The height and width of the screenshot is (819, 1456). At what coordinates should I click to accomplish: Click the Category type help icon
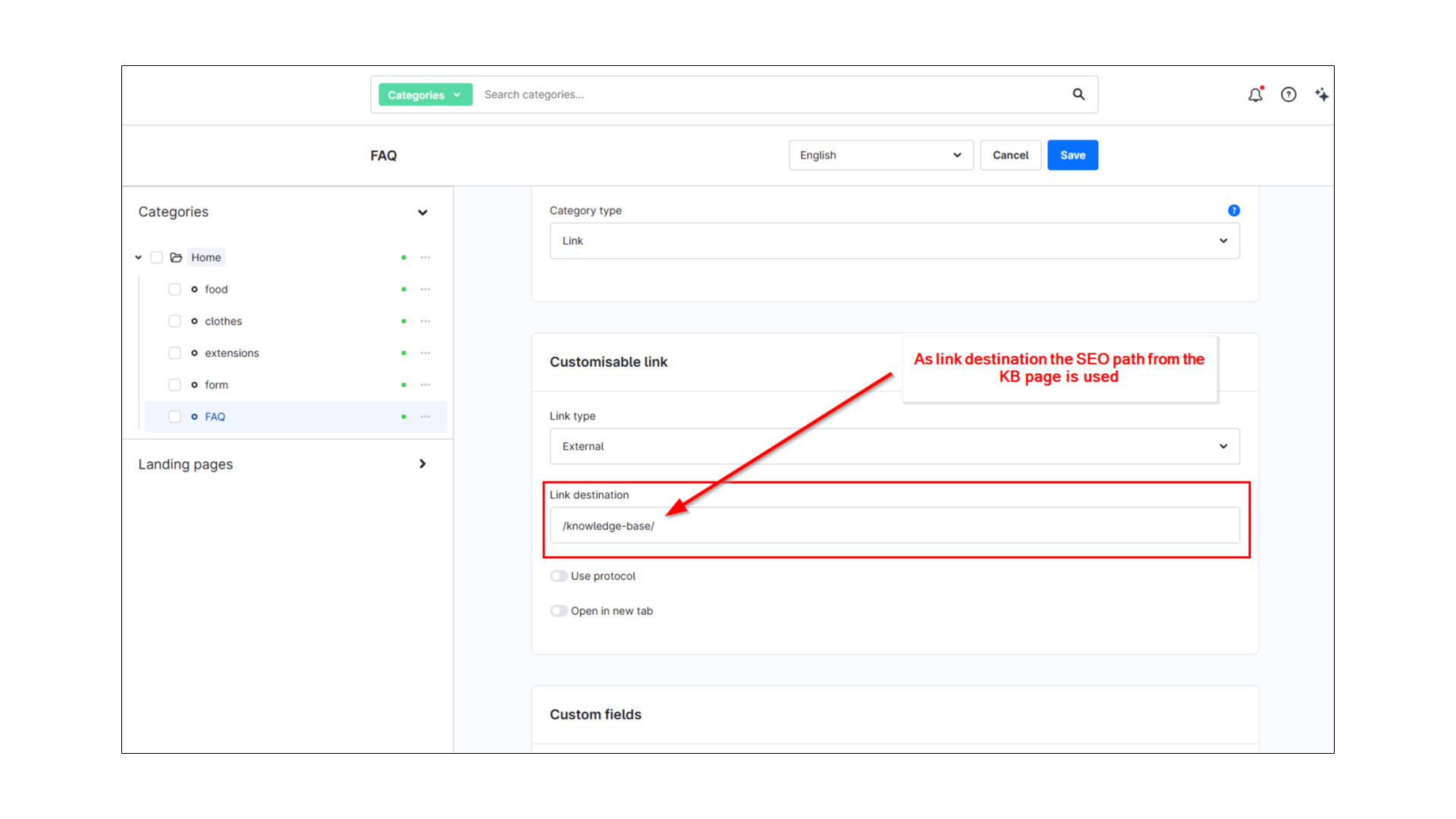(1234, 210)
